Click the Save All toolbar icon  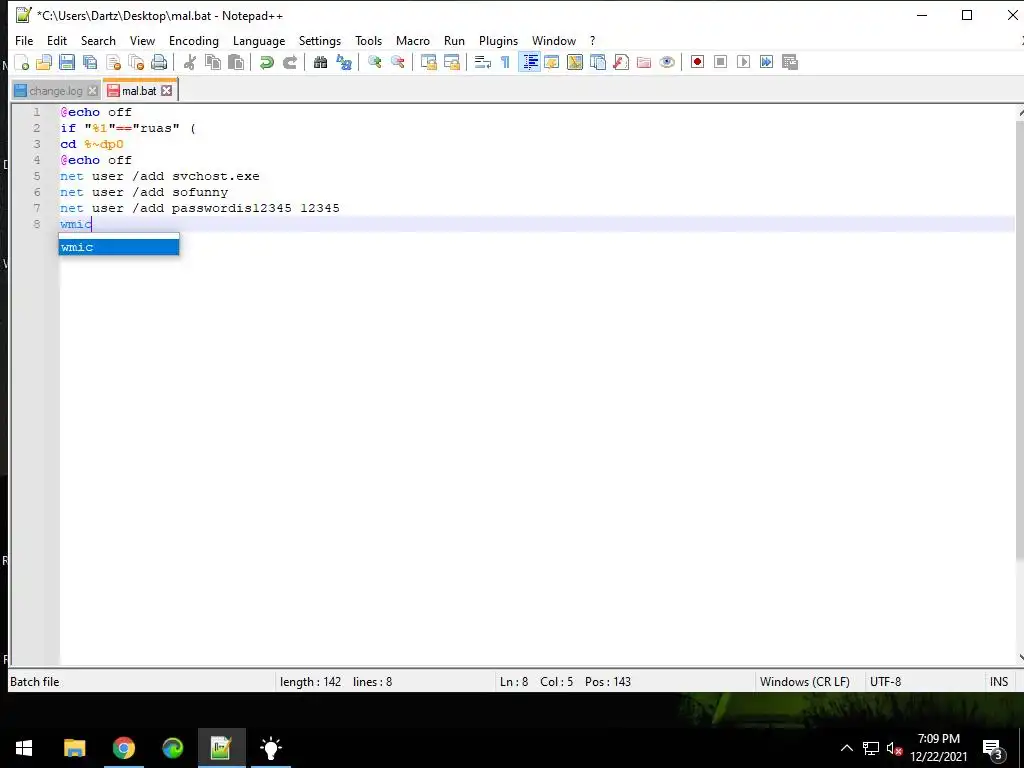(x=90, y=62)
